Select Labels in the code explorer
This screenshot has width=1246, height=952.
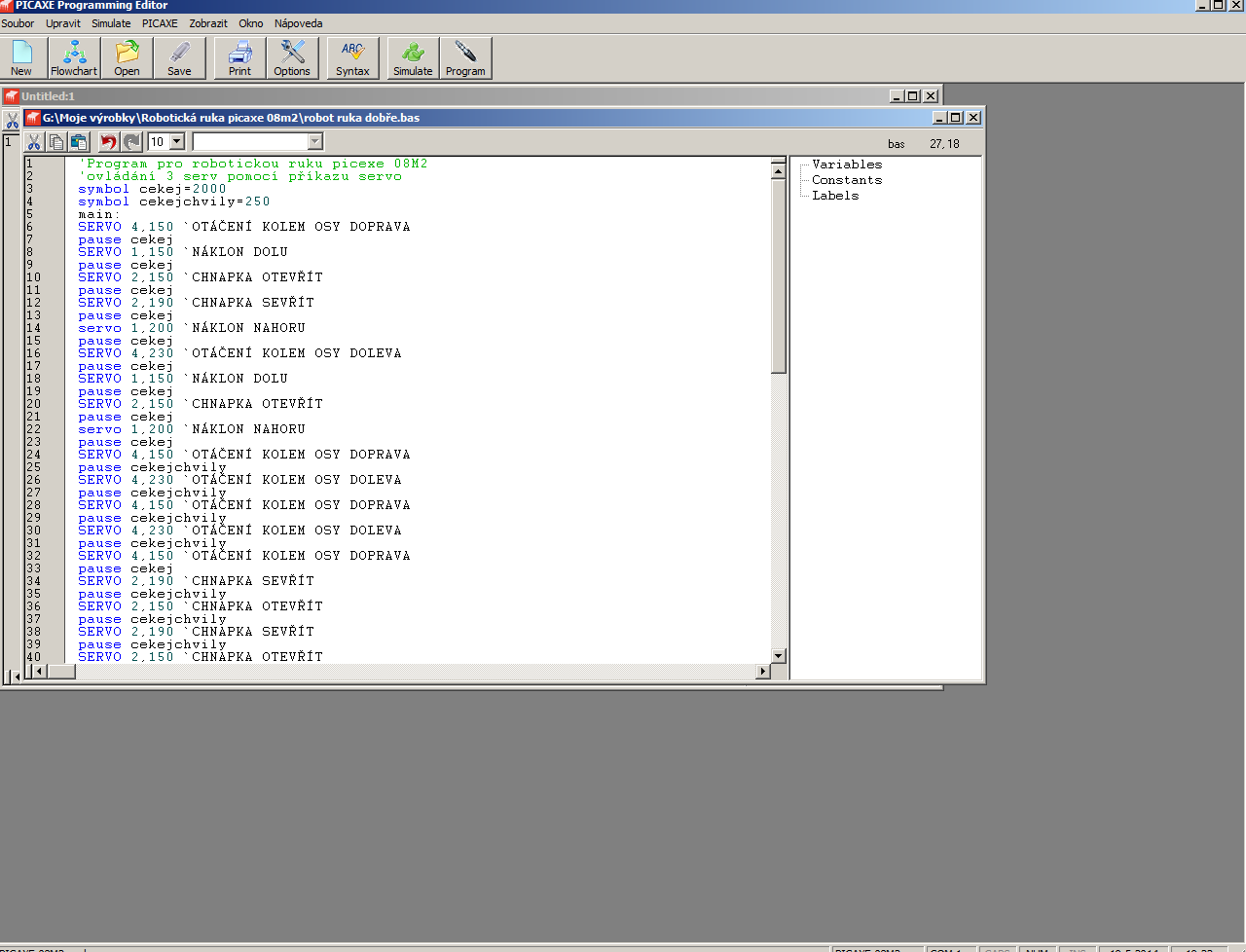point(835,196)
